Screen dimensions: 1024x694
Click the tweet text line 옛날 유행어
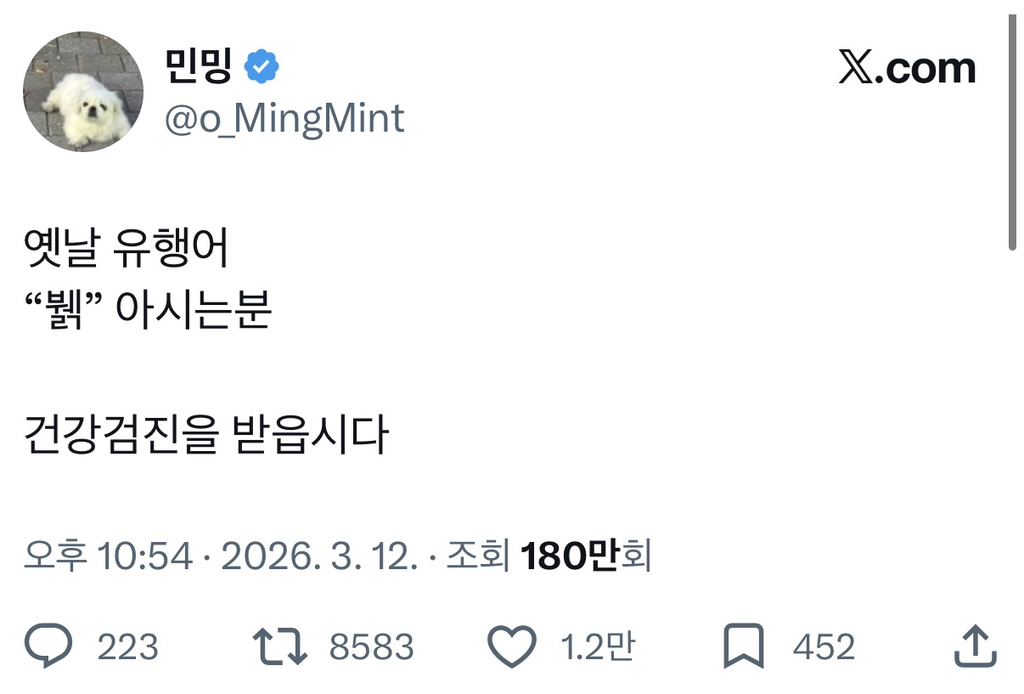(127, 250)
